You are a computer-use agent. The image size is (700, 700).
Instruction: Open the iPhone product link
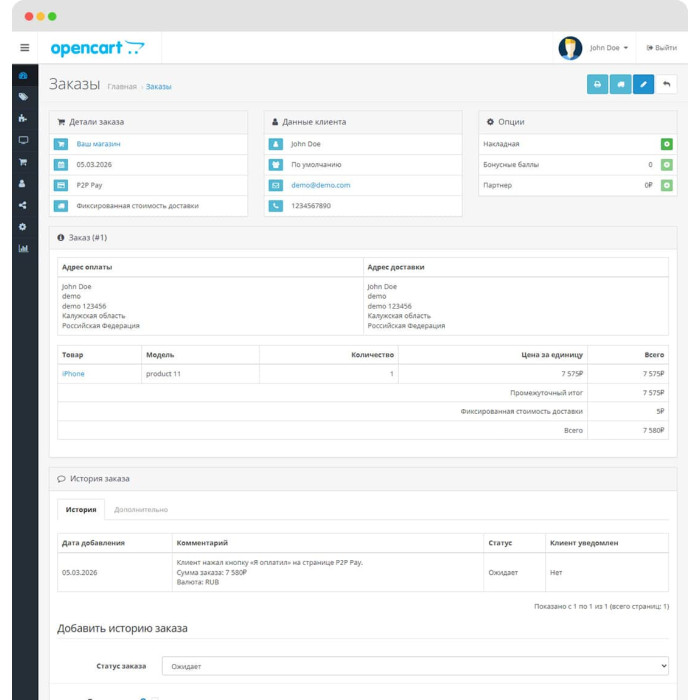pos(73,374)
